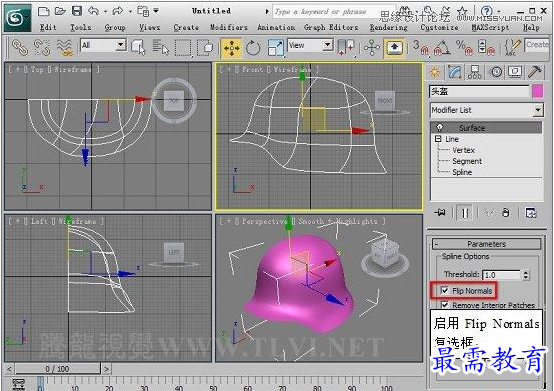Open the Hierarchy command panel tab
554x391 pixels.
pyautogui.click(x=474, y=72)
